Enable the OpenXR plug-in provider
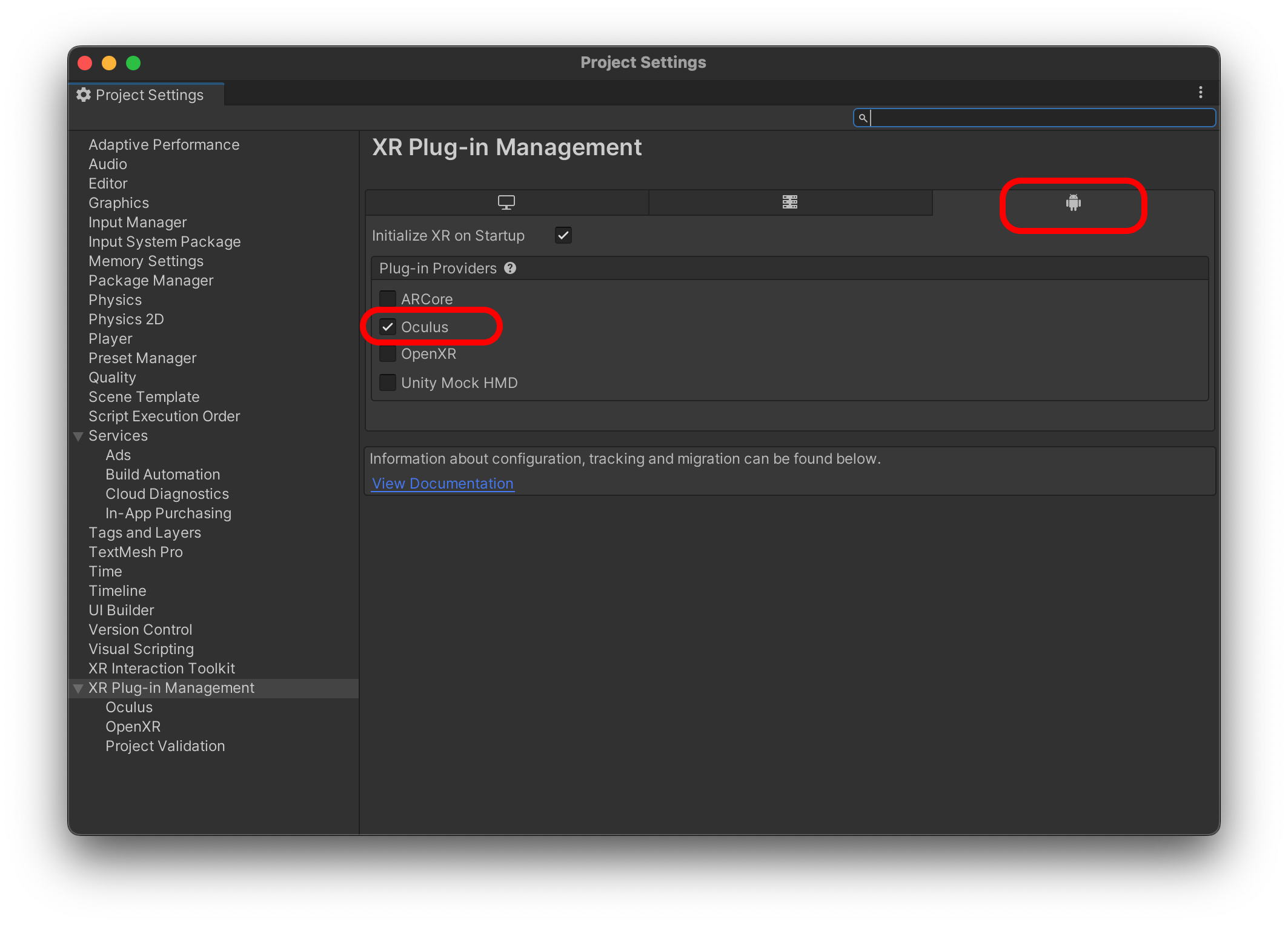 pos(388,354)
